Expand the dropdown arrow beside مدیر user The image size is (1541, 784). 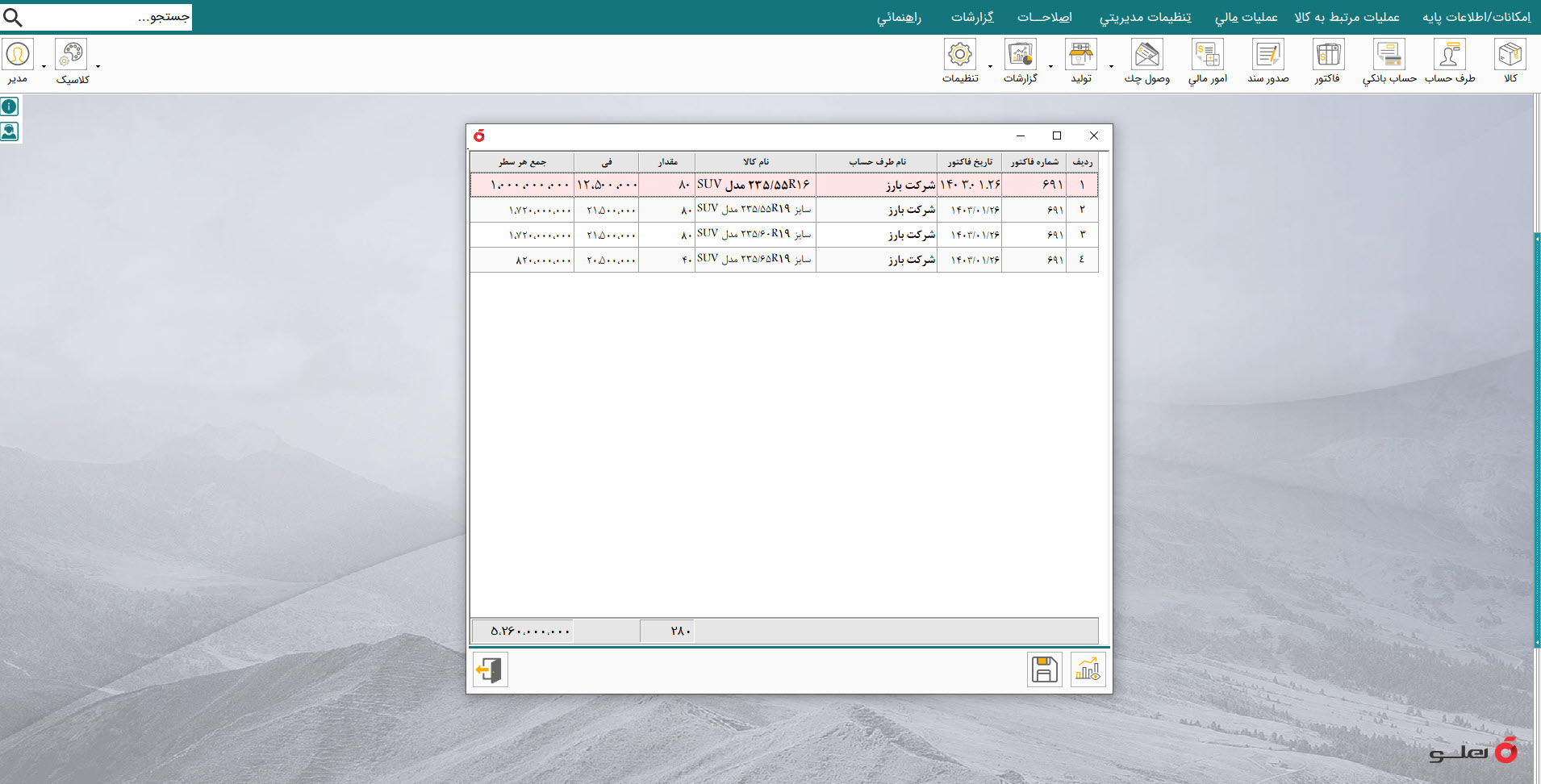click(x=44, y=66)
